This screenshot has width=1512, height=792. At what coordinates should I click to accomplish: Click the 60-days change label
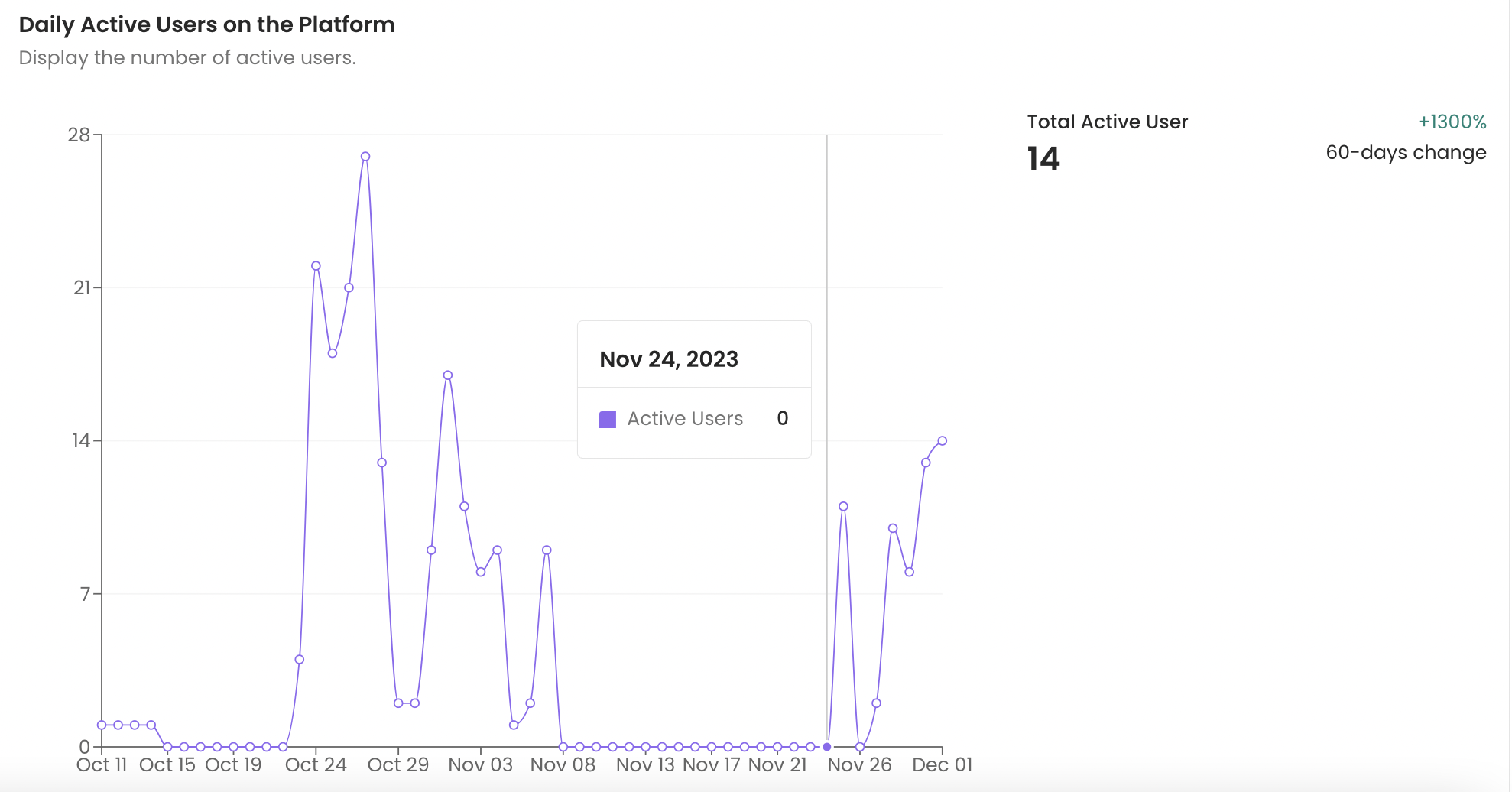[1406, 153]
